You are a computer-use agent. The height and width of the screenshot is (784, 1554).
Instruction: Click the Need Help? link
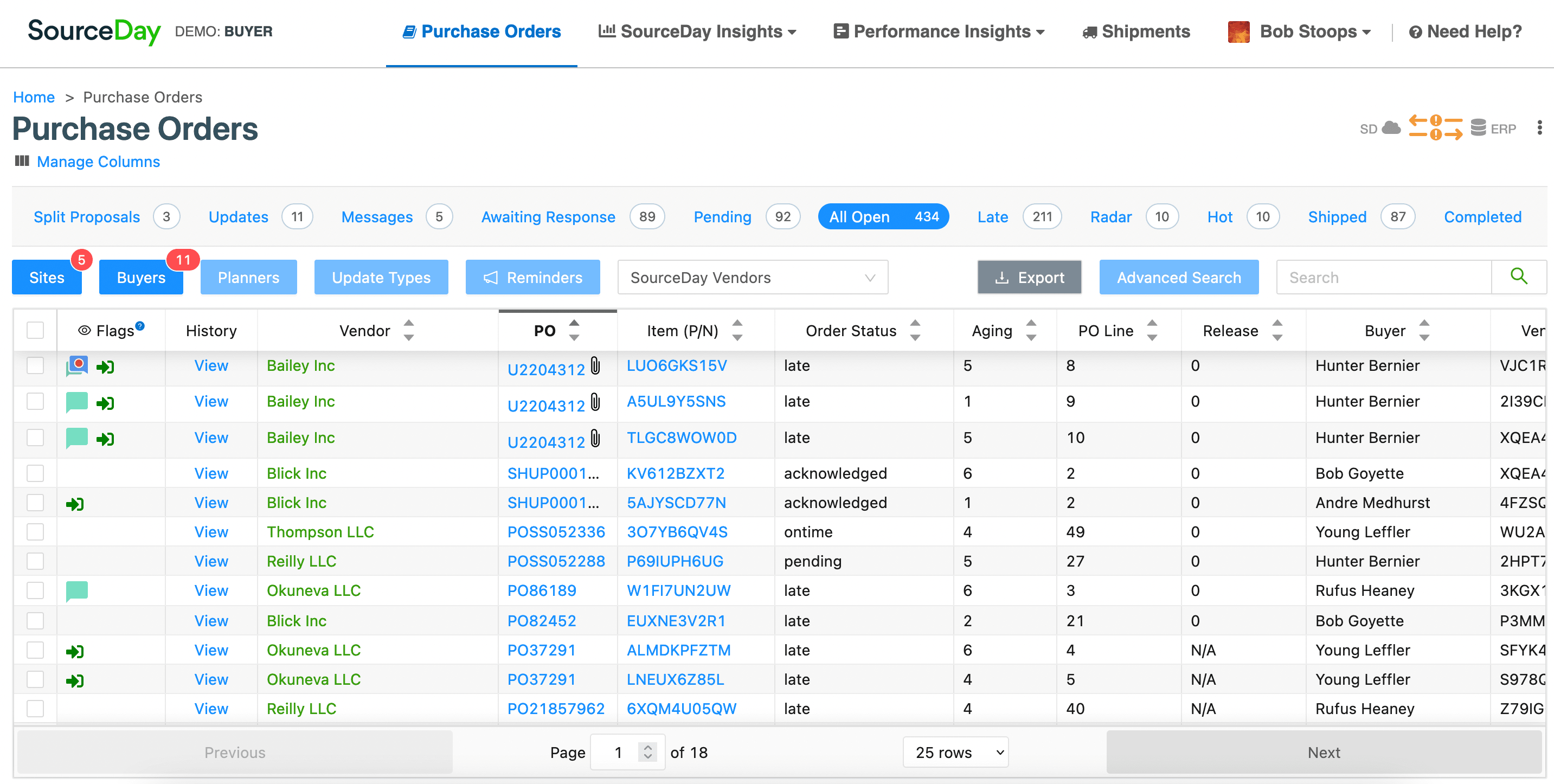pos(1465,31)
